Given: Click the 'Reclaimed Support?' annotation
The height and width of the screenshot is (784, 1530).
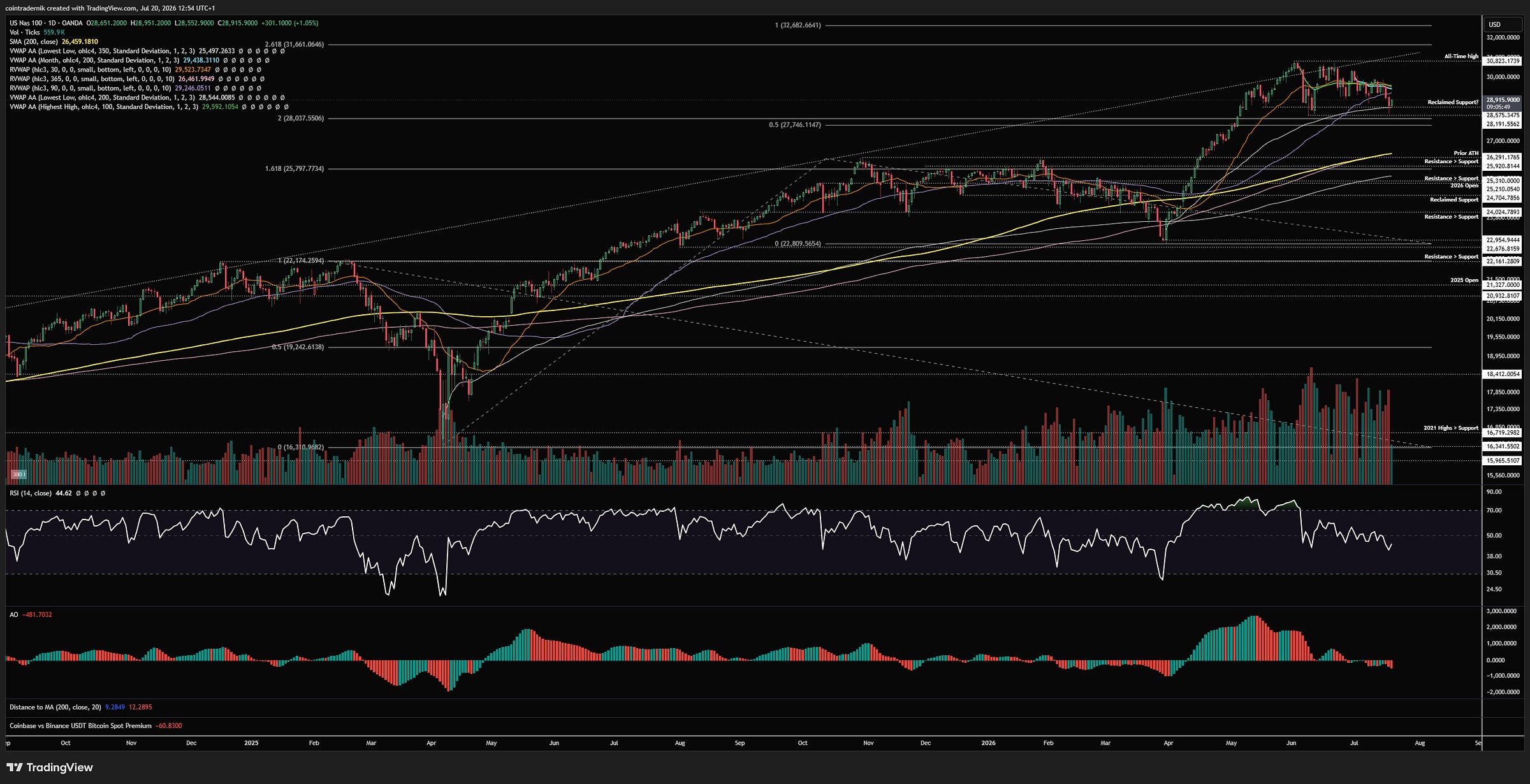Looking at the screenshot, I should point(1453,102).
